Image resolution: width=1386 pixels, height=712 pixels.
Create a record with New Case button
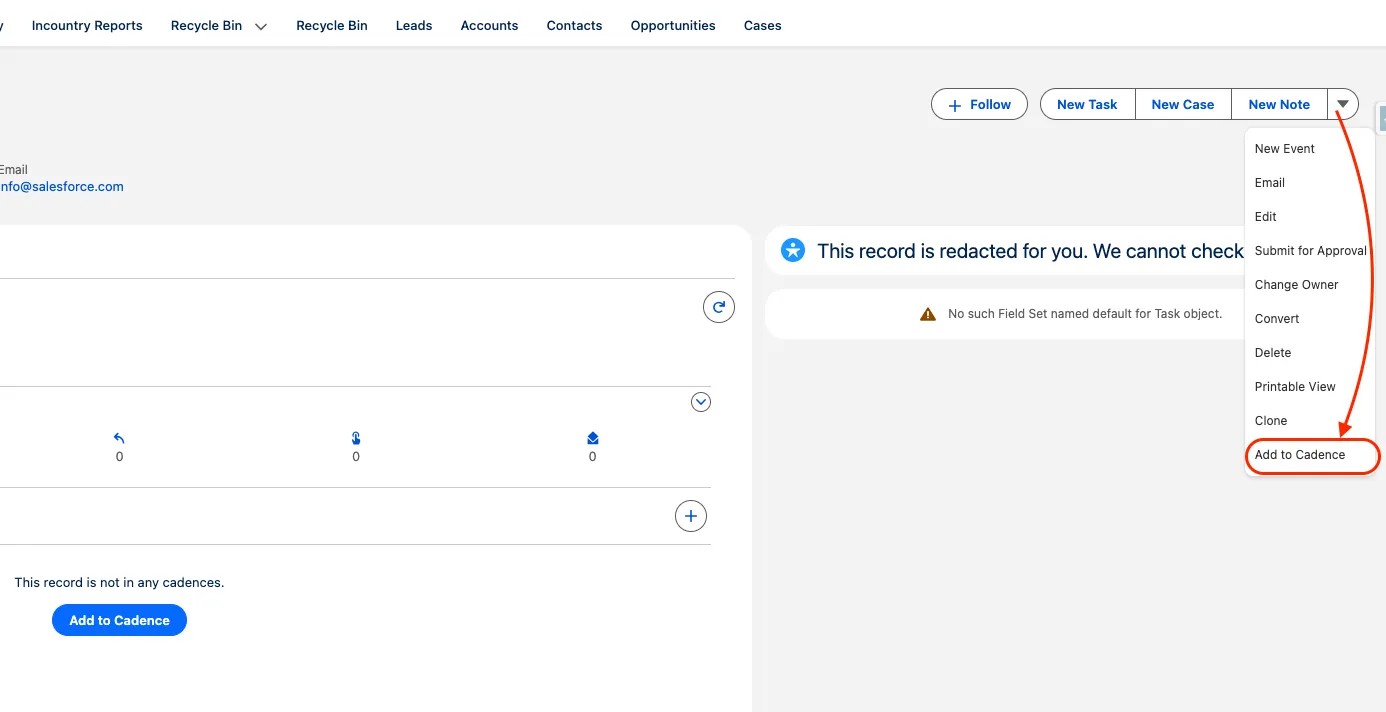pos(1182,104)
